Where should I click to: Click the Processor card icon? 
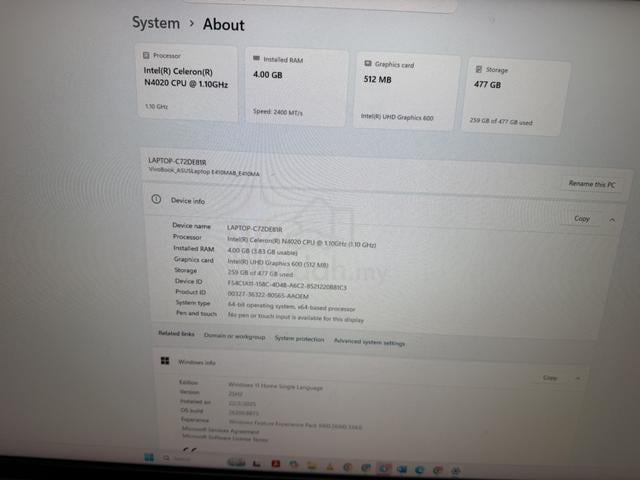coord(146,55)
